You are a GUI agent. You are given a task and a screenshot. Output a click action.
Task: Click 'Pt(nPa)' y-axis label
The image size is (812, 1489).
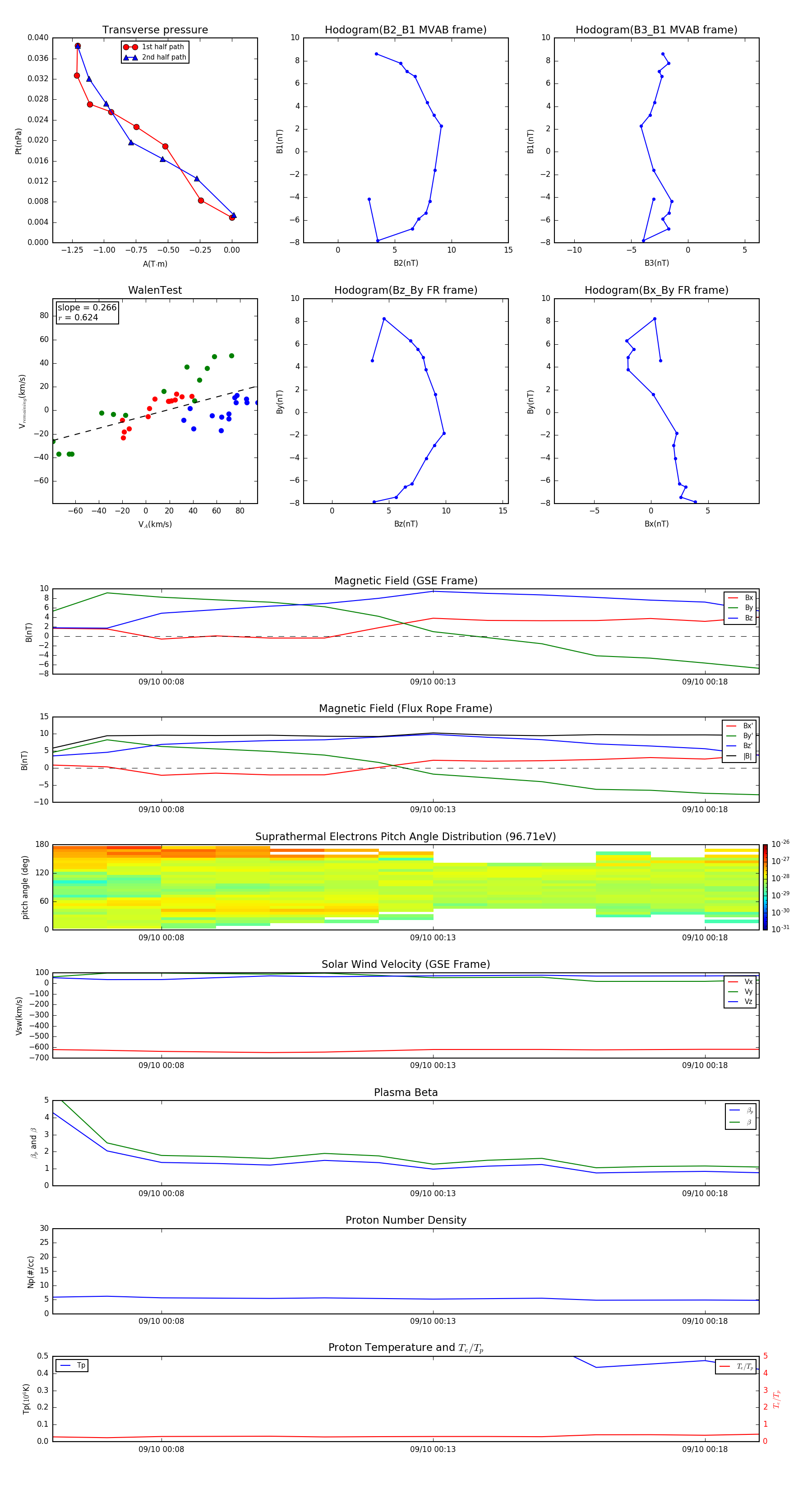coord(18,141)
